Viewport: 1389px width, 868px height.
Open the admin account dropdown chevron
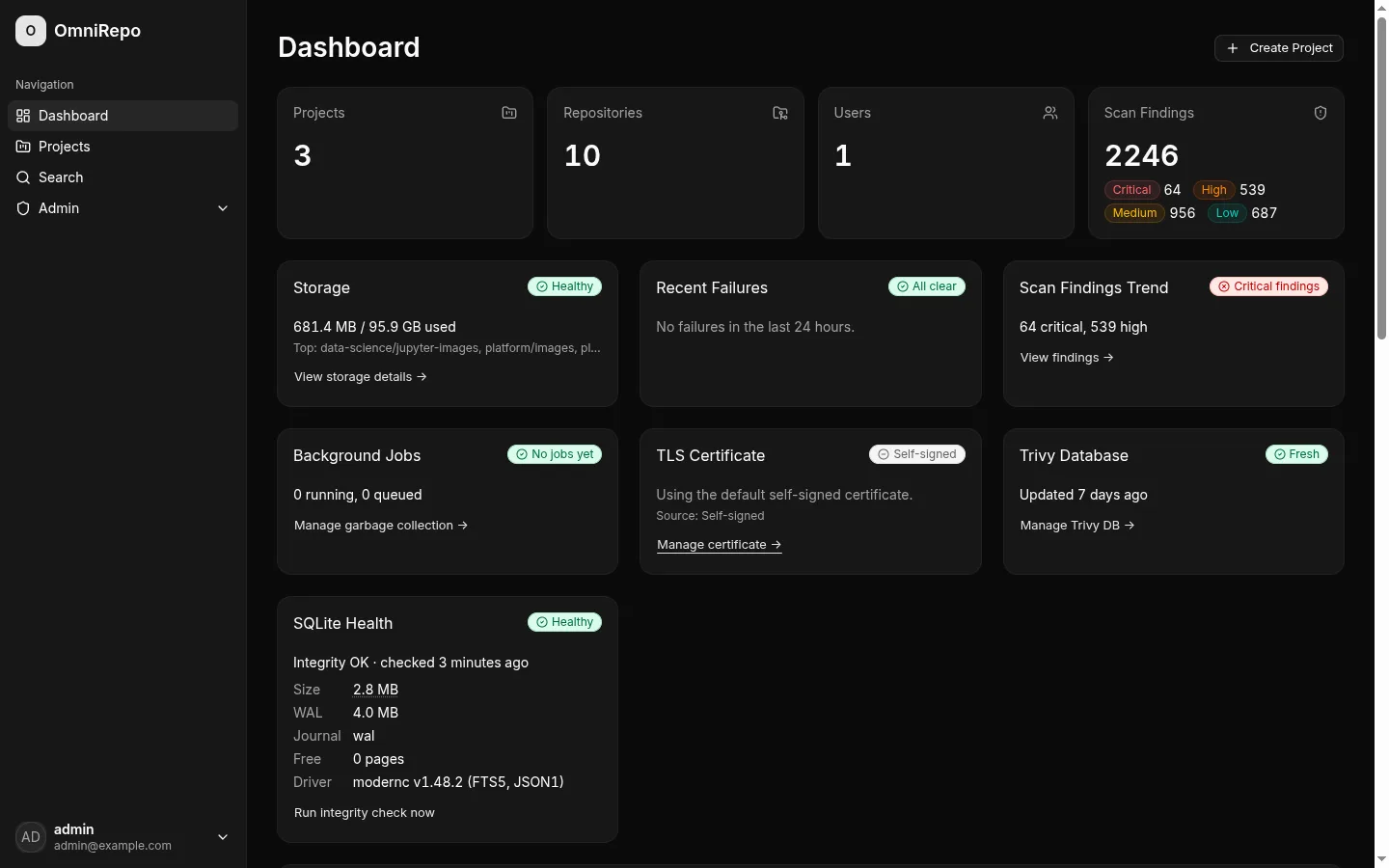click(x=223, y=837)
